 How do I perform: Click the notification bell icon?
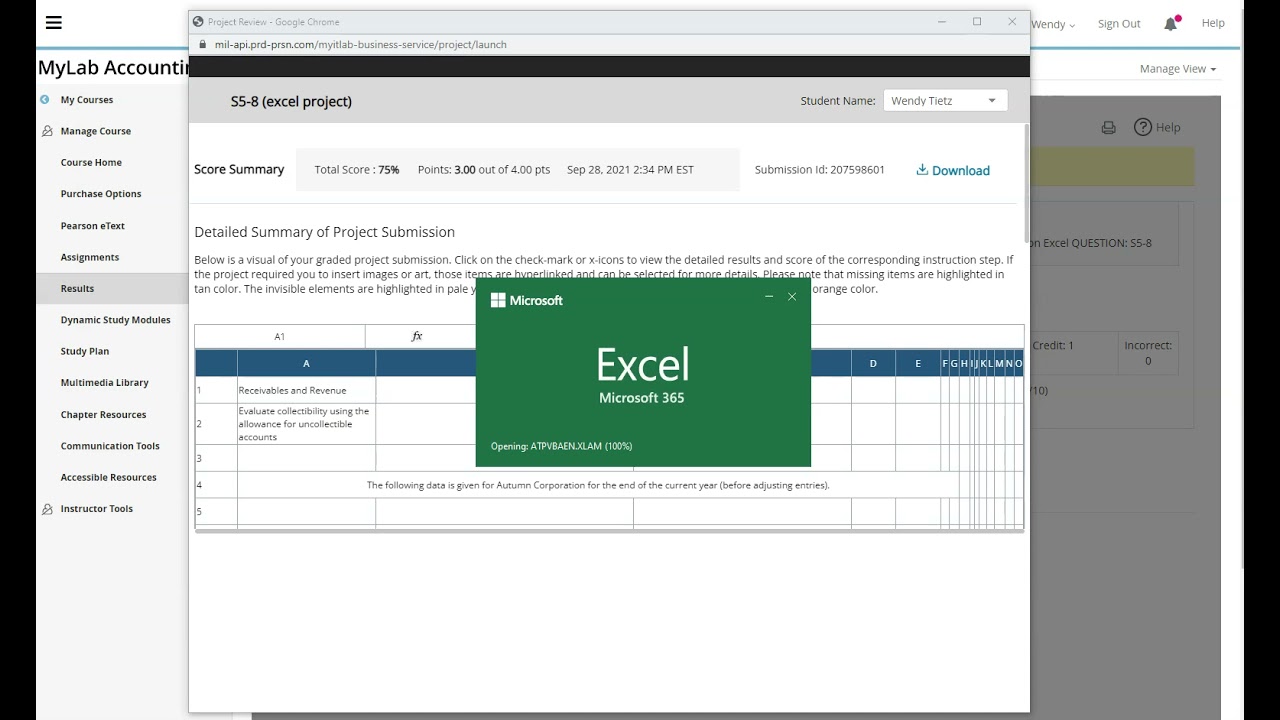click(1171, 23)
